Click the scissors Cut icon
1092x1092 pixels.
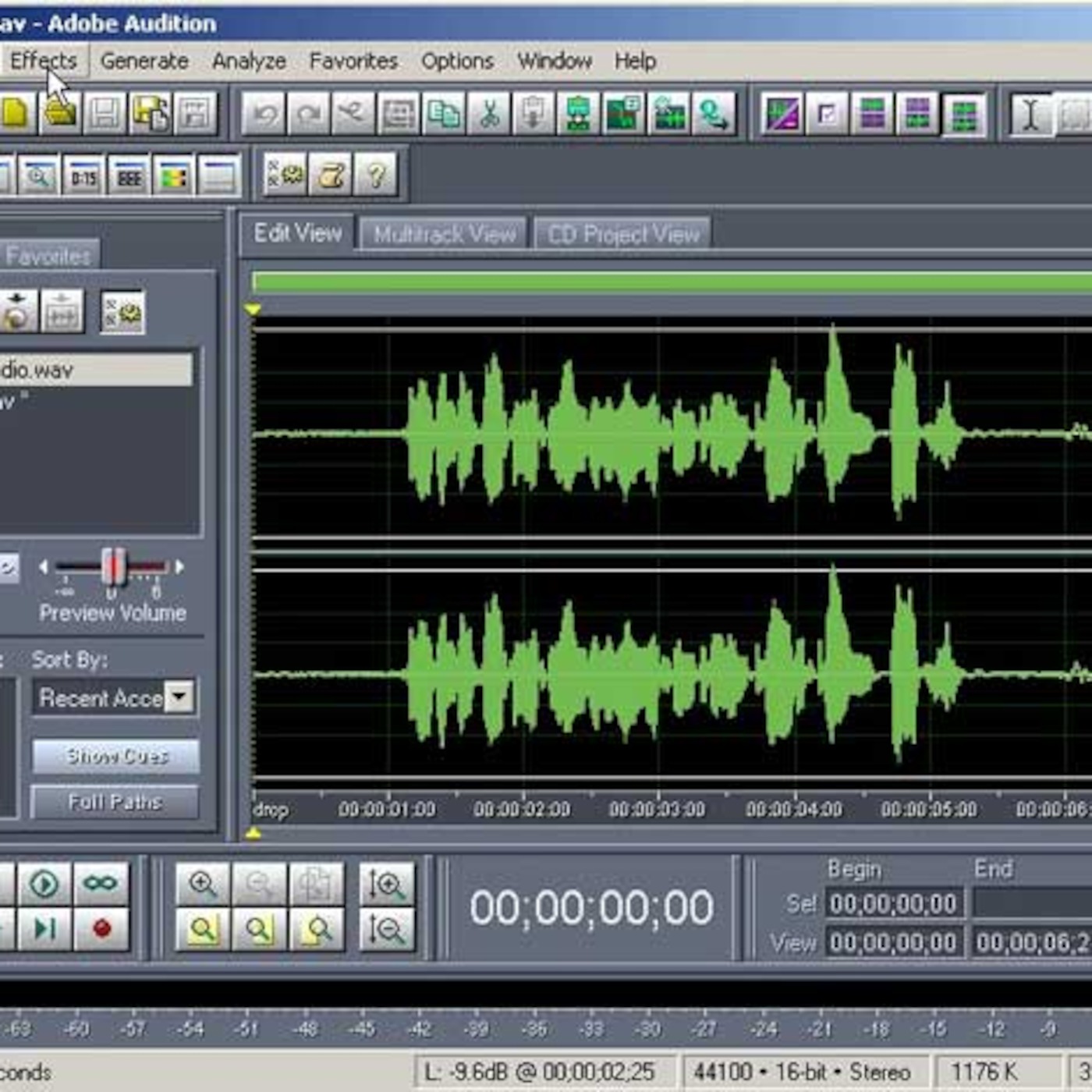489,115
